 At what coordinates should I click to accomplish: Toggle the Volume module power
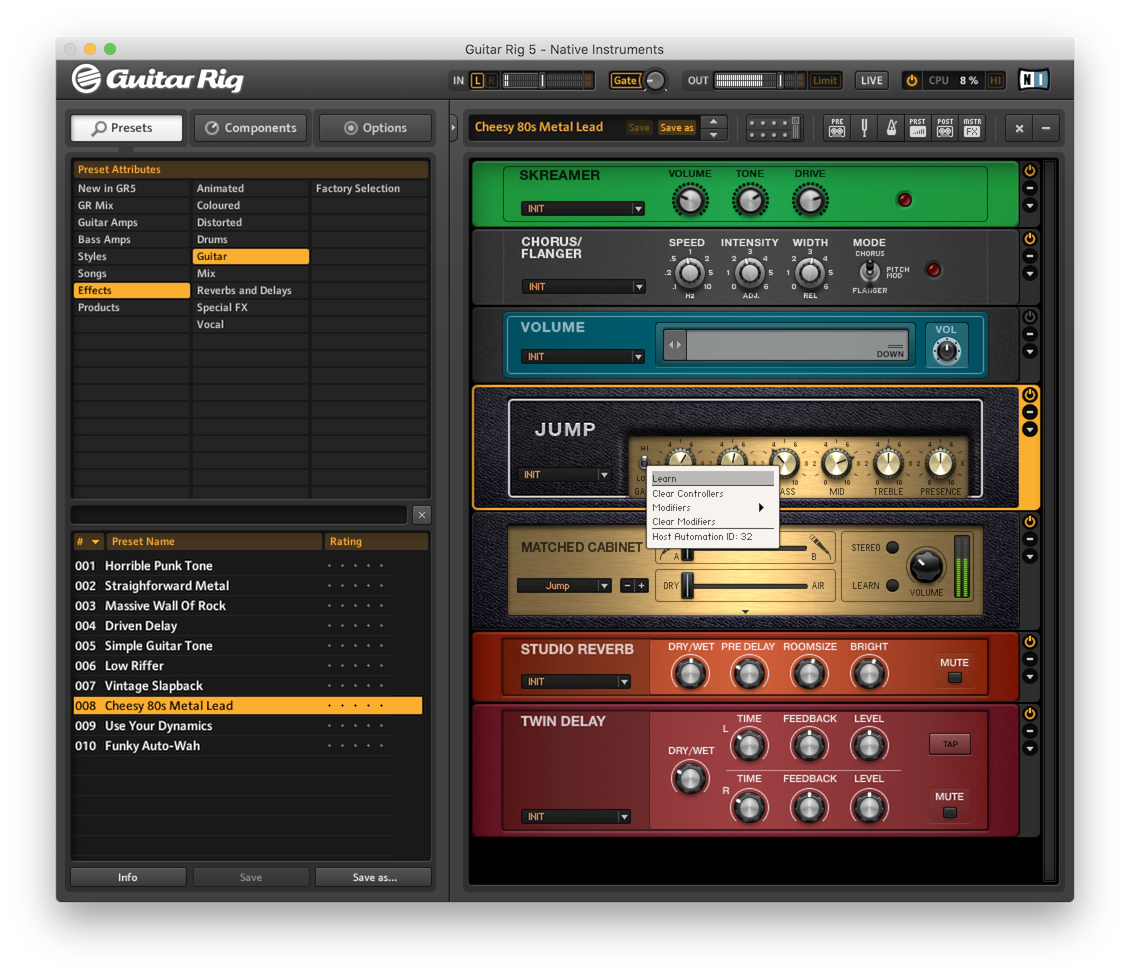coord(1030,316)
